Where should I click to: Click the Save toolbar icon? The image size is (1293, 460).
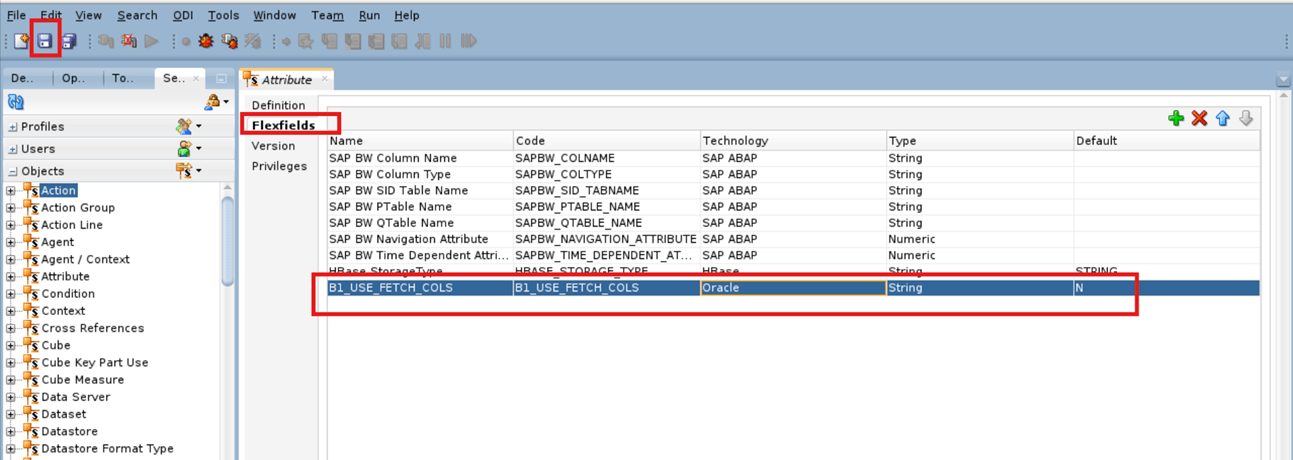click(45, 41)
